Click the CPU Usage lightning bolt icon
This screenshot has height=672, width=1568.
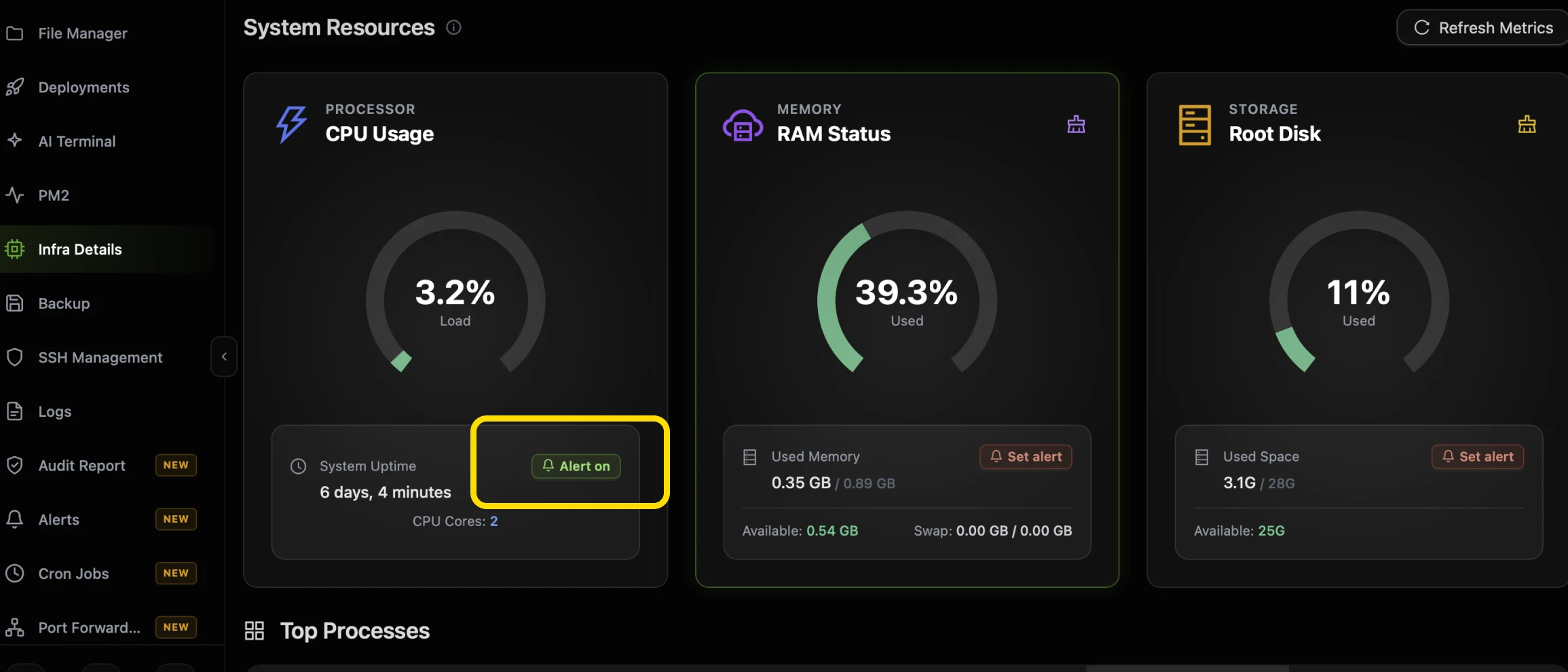tap(291, 124)
